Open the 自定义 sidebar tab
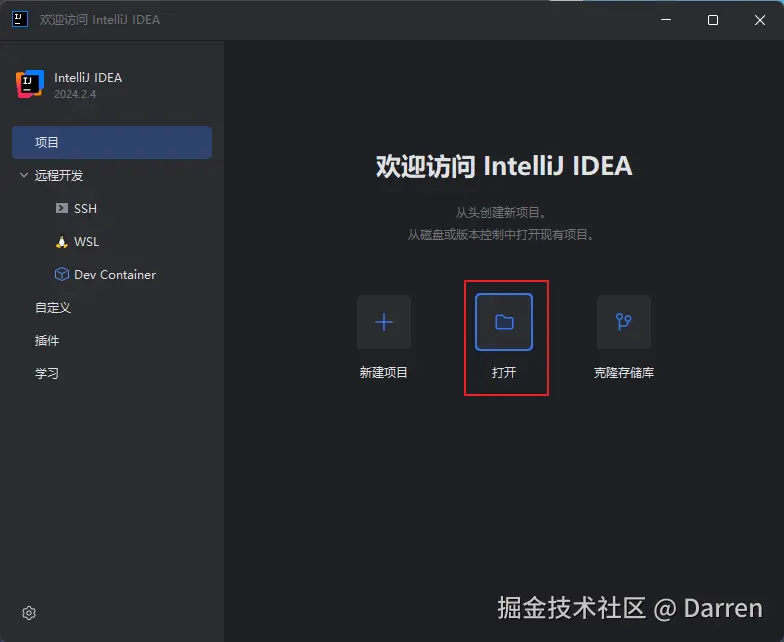 coord(52,308)
